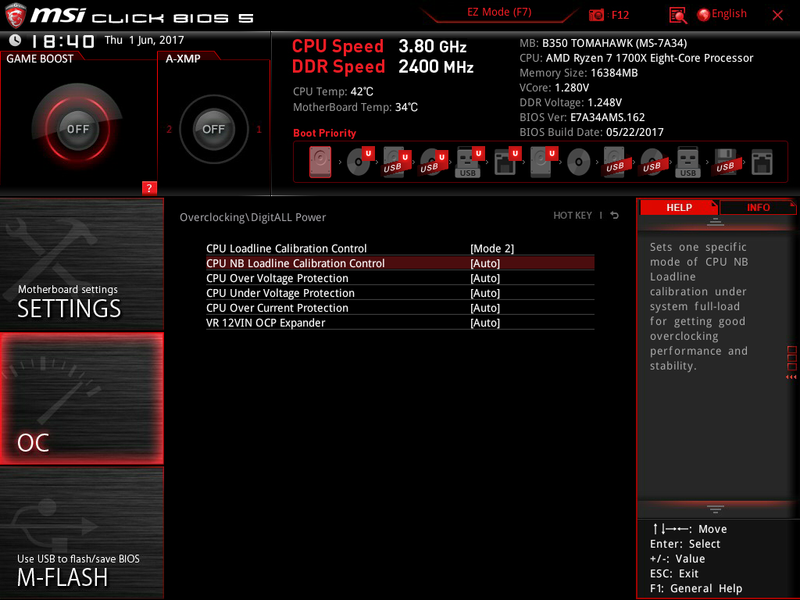Select the legacy USB CD/DVD boot icon

pos(652,162)
